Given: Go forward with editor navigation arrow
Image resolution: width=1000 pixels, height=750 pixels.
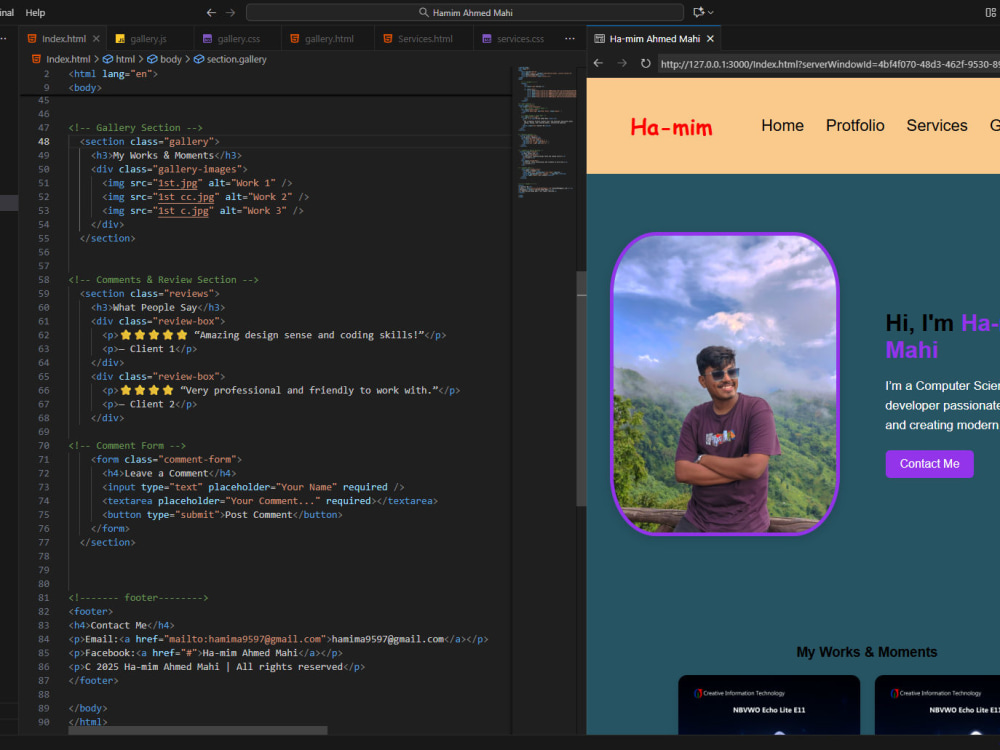Looking at the screenshot, I should coord(230,12).
